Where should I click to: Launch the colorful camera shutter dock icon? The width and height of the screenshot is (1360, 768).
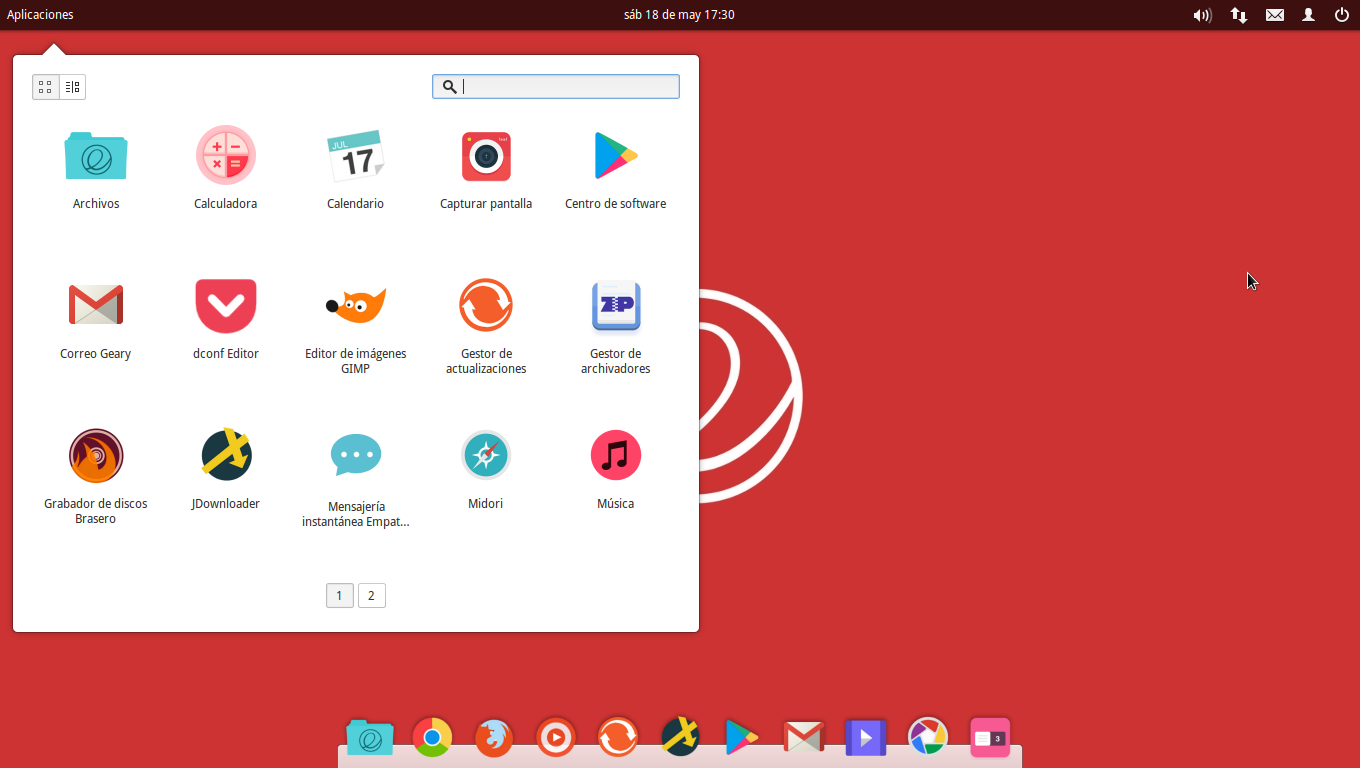pos(928,738)
